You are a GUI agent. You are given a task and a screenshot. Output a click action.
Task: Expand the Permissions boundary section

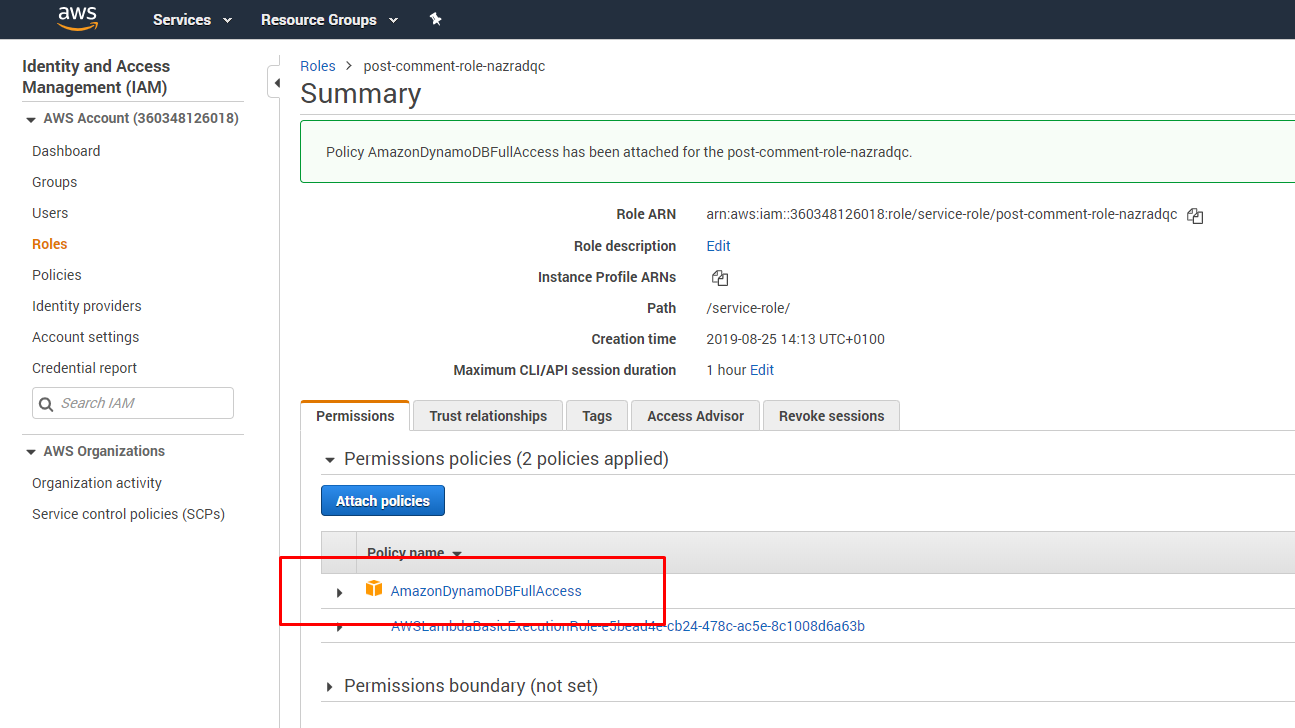pyautogui.click(x=330, y=687)
